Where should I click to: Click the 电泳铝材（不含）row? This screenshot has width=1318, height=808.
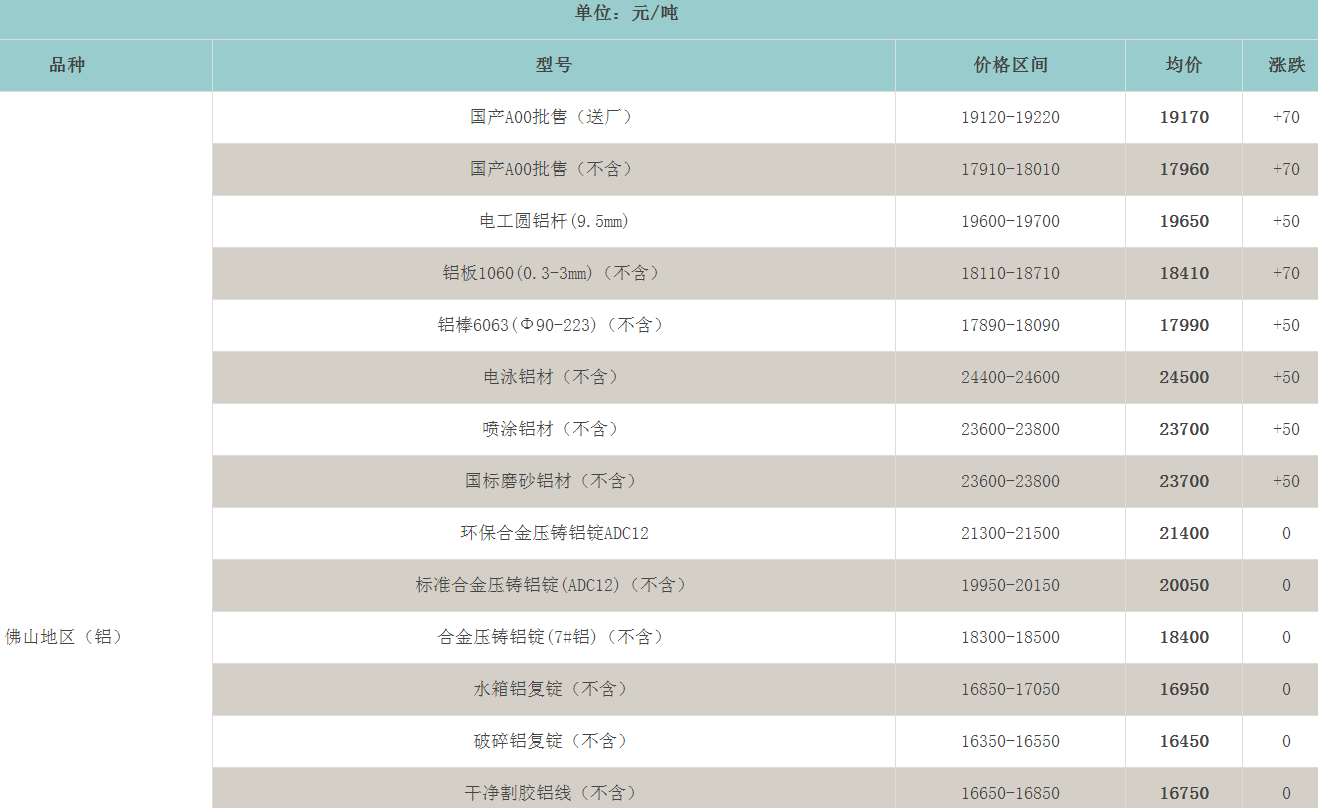click(552, 377)
